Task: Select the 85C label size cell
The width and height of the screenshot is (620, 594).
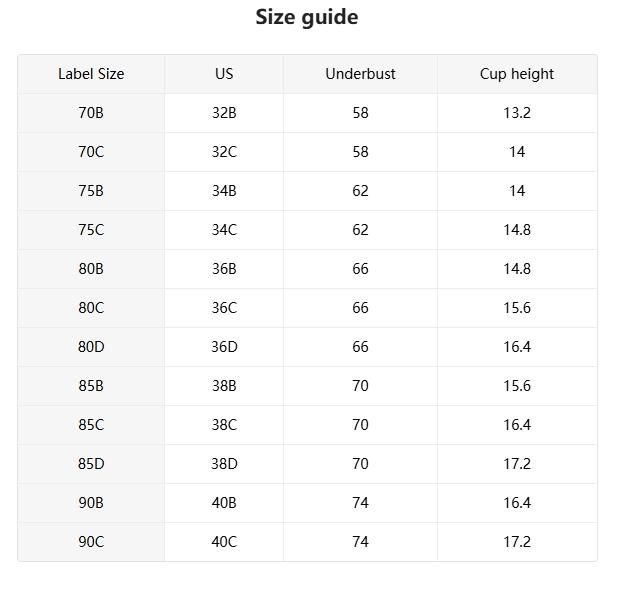Action: (x=91, y=425)
